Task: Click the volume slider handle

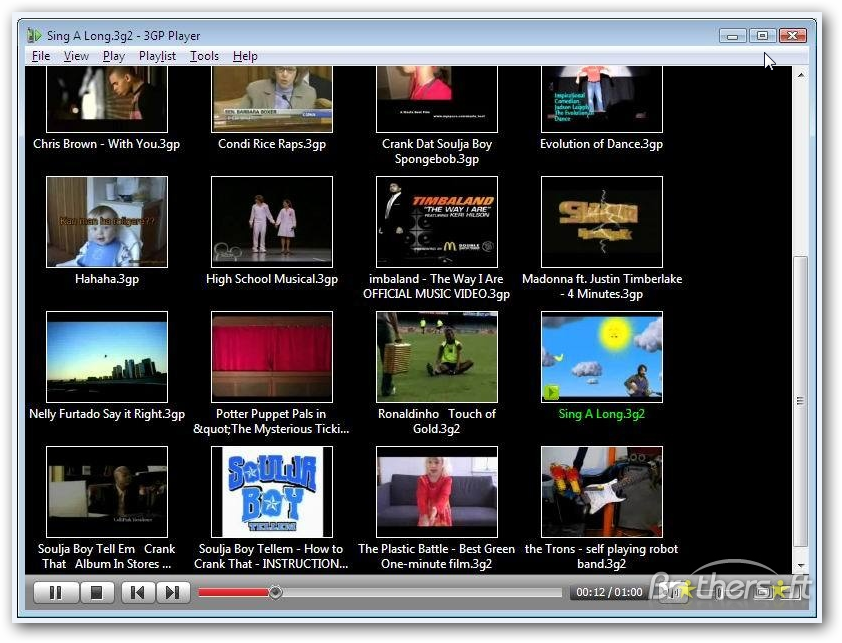Action: tap(720, 593)
